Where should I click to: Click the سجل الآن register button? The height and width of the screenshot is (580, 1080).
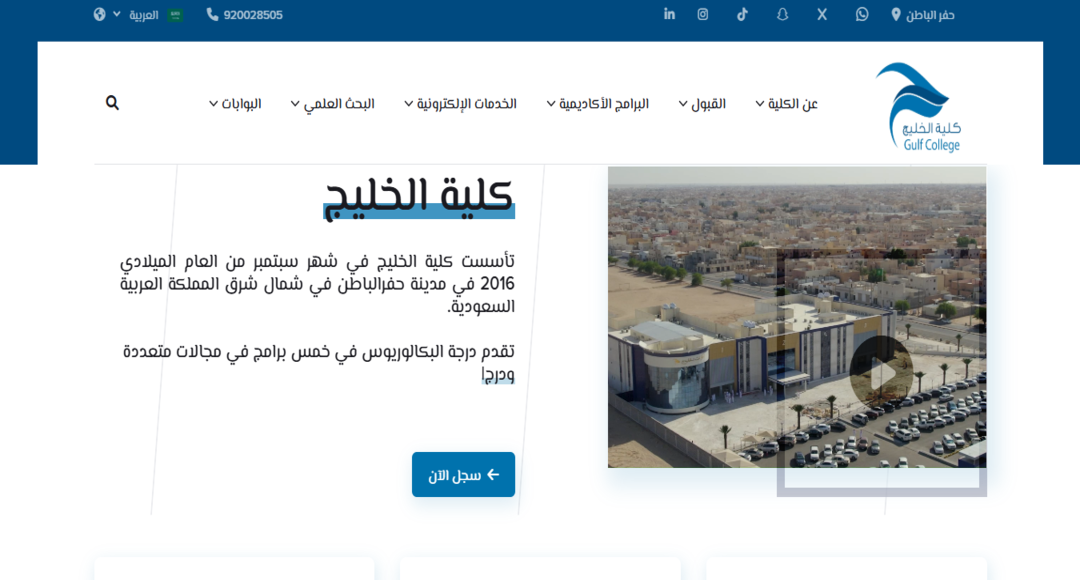pyautogui.click(x=464, y=475)
